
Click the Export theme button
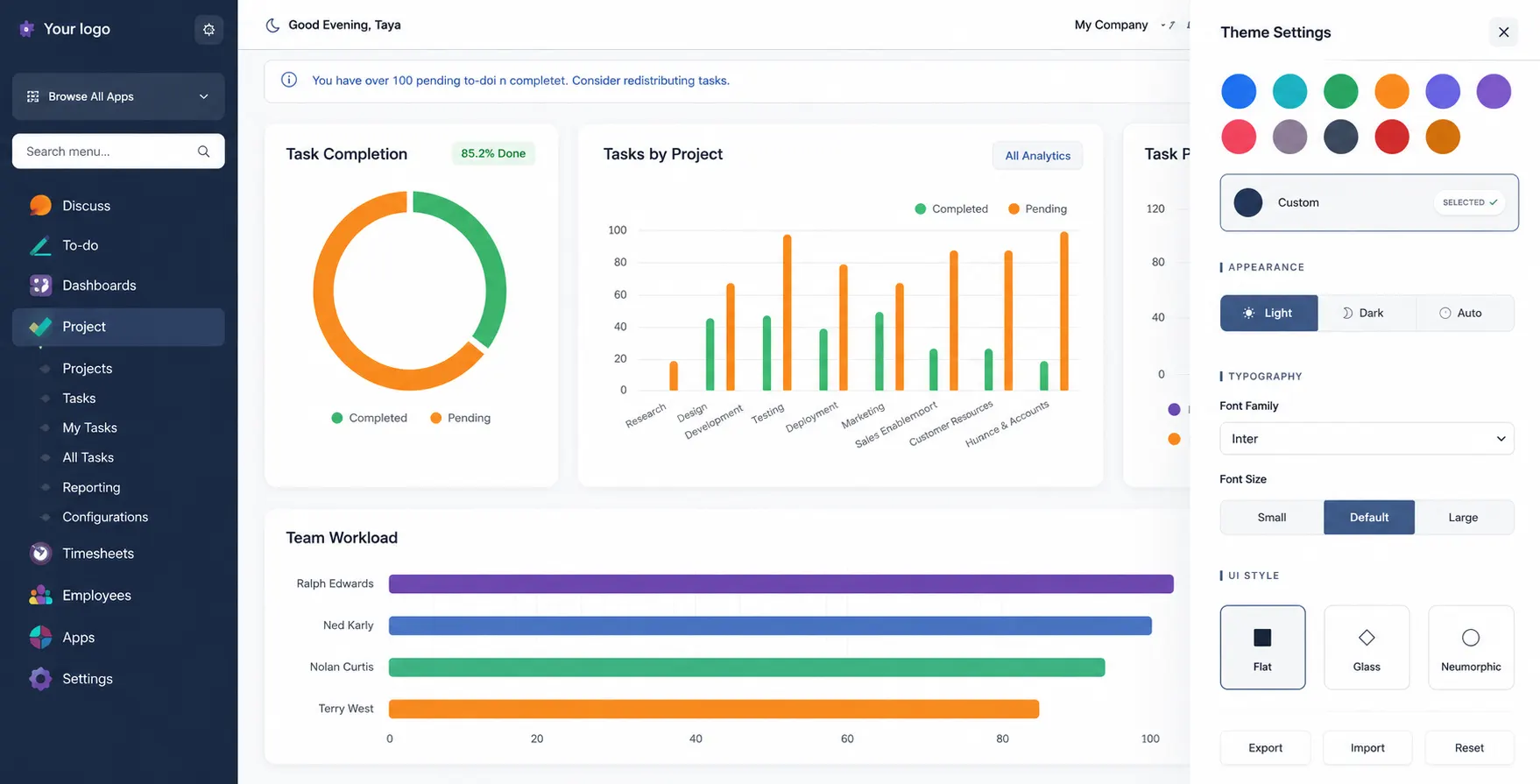coord(1265,748)
